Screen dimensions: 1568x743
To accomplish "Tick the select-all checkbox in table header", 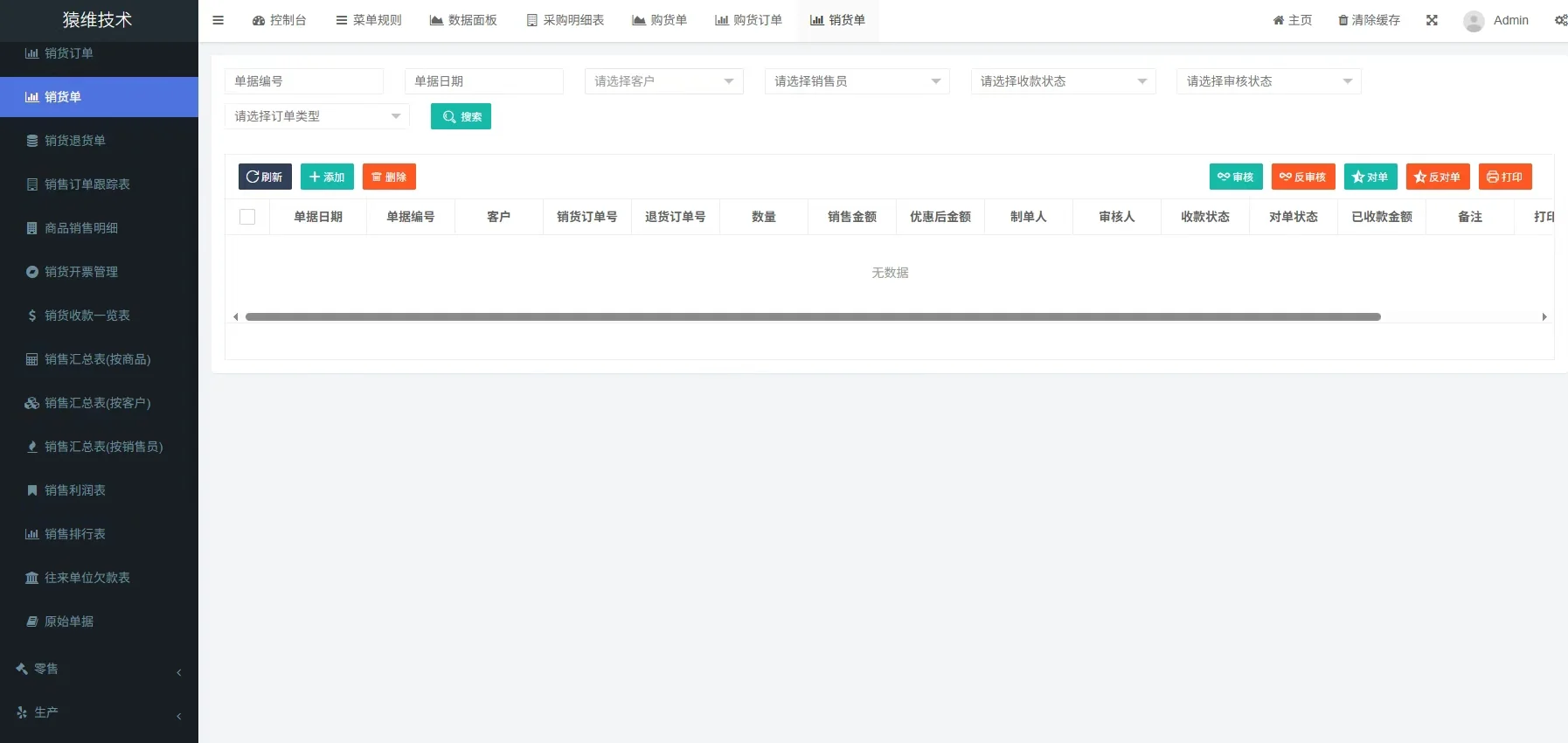I will 247,217.
